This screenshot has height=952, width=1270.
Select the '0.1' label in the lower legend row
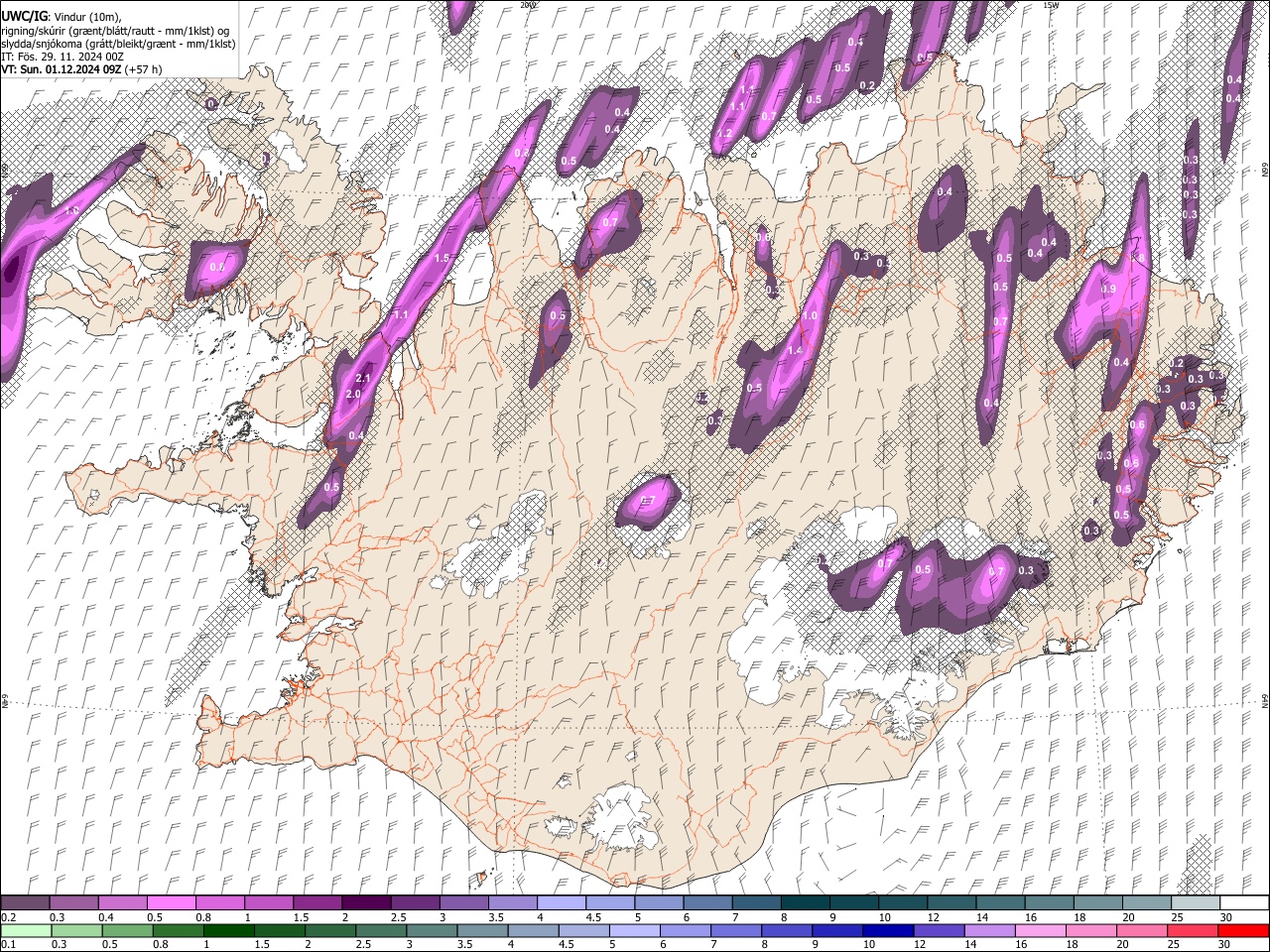[x=9, y=945]
